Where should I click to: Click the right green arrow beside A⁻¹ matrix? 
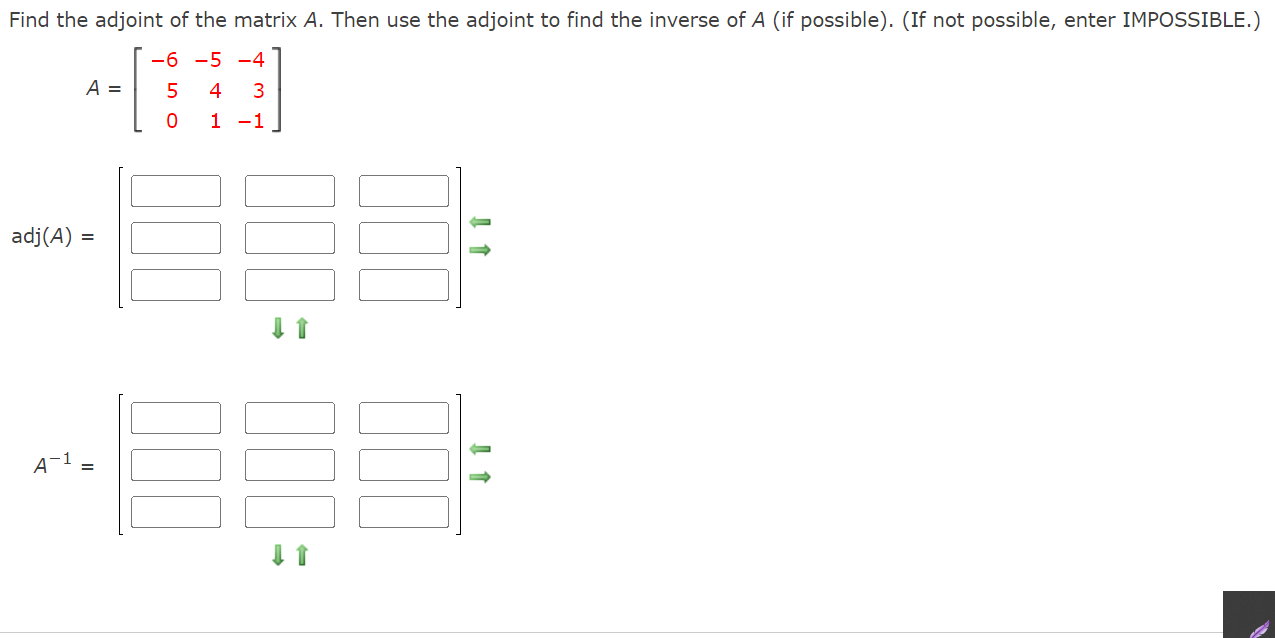pyautogui.click(x=480, y=477)
